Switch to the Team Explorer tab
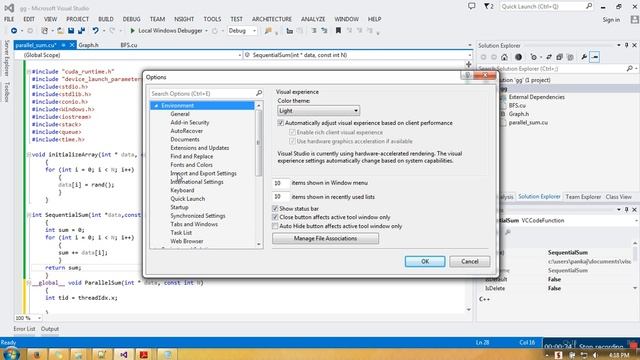The width and height of the screenshot is (640, 360). click(x=583, y=197)
